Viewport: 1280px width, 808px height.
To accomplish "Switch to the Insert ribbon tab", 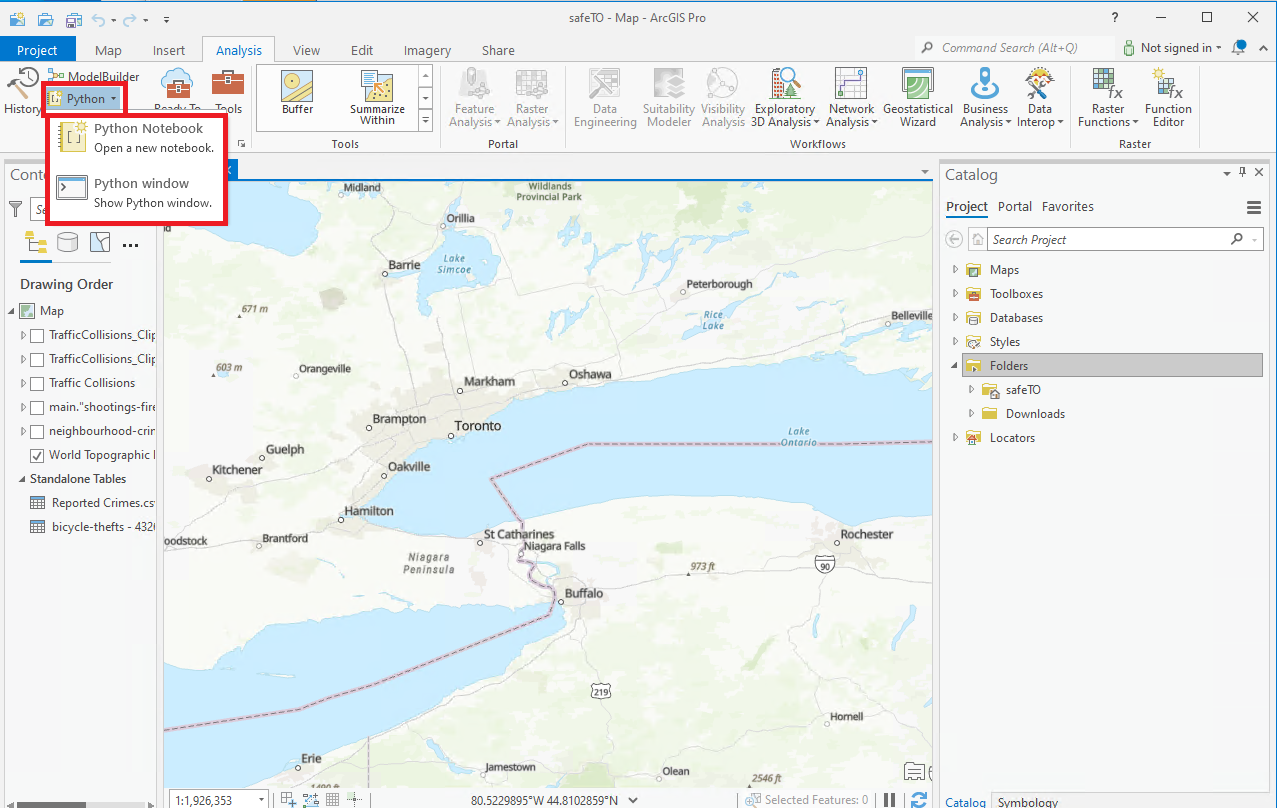I will 169,50.
